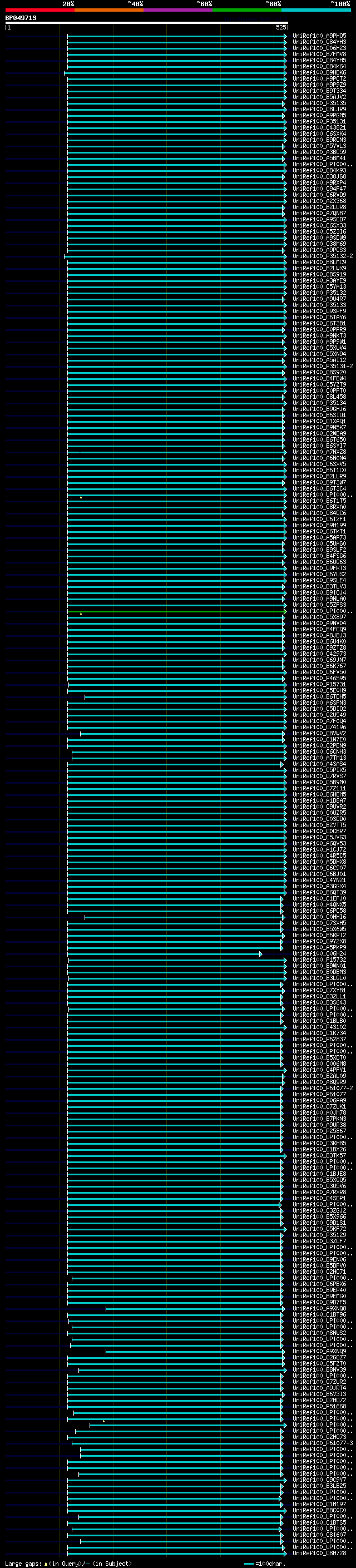Image resolution: width=356 pixels, height=1568 pixels.
Task: Select label UniRef100_Q8I607
Action: 319,1535
